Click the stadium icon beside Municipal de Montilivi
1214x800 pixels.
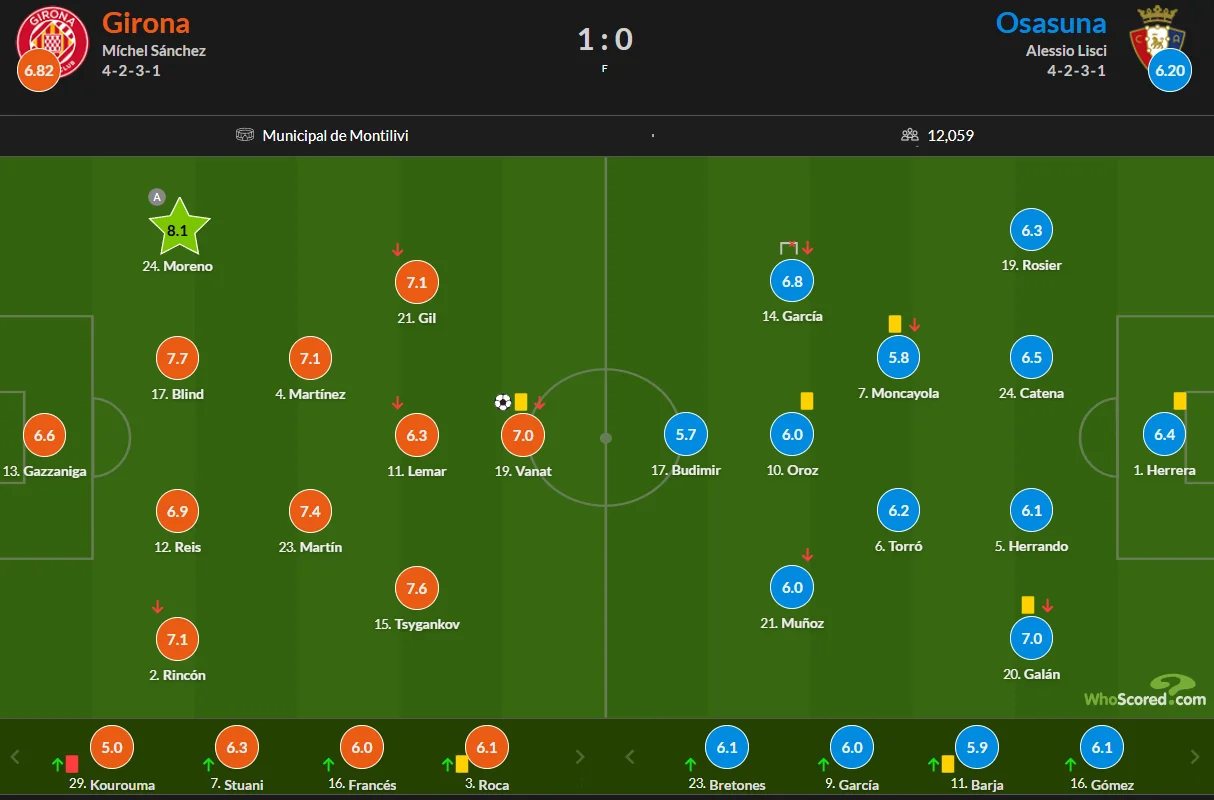245,135
